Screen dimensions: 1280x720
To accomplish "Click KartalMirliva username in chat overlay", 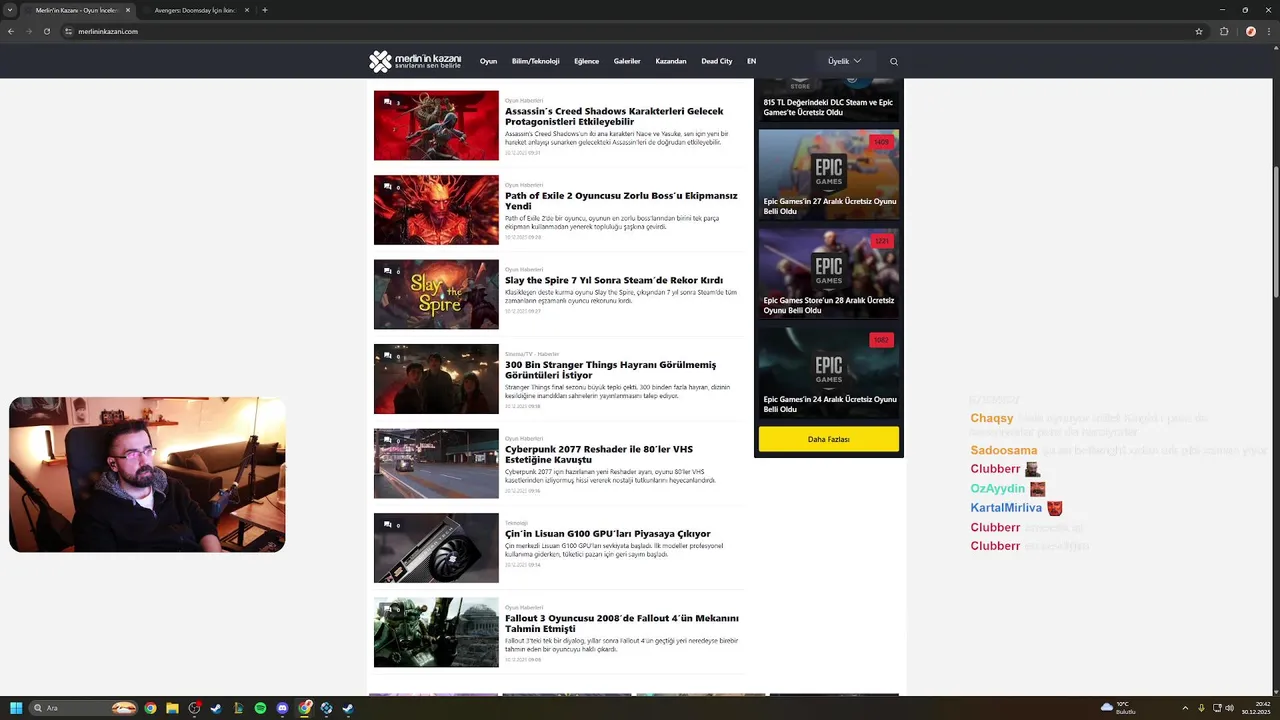I will (x=1006, y=508).
